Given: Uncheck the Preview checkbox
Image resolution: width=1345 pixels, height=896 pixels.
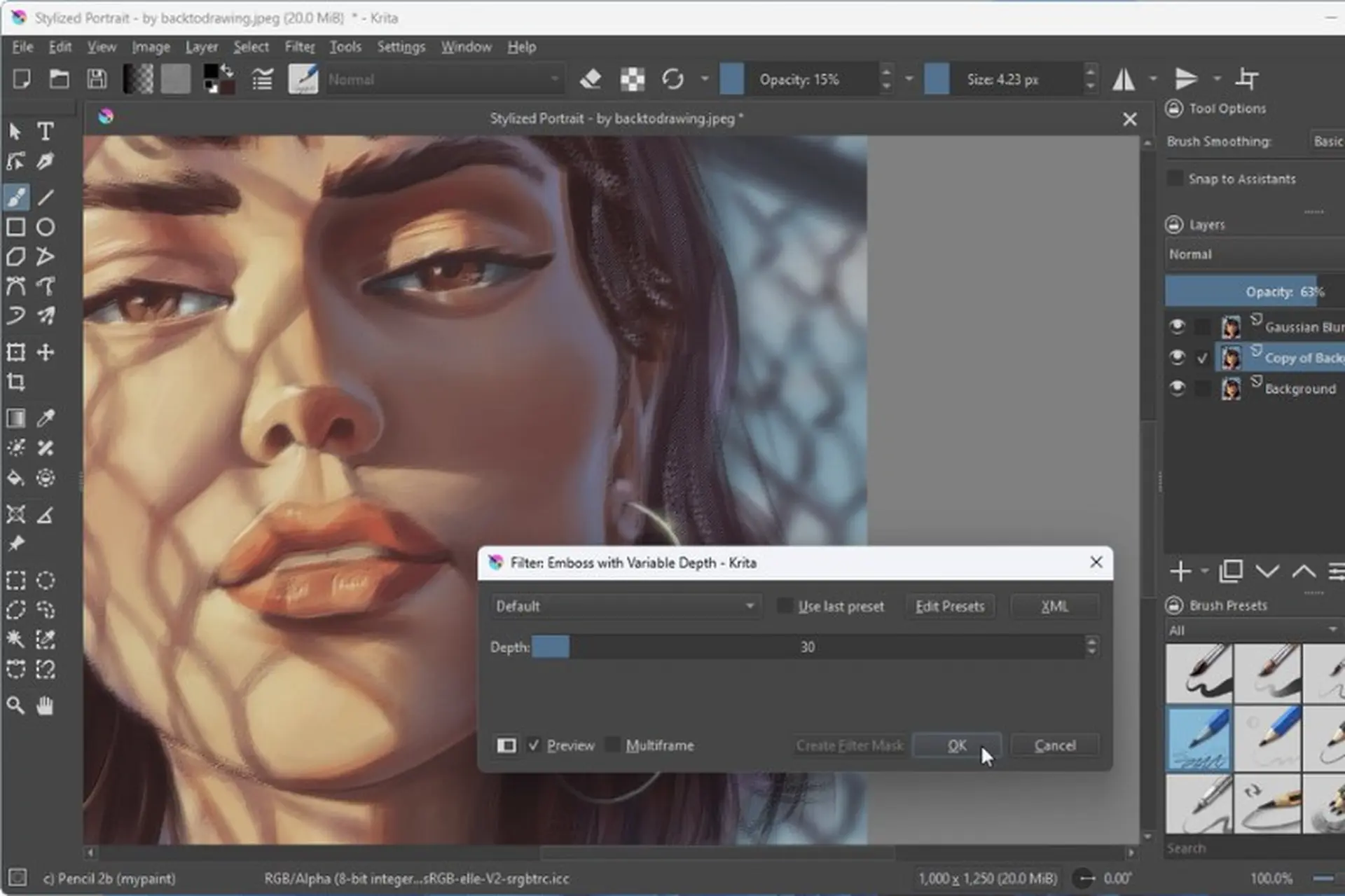Looking at the screenshot, I should (534, 745).
